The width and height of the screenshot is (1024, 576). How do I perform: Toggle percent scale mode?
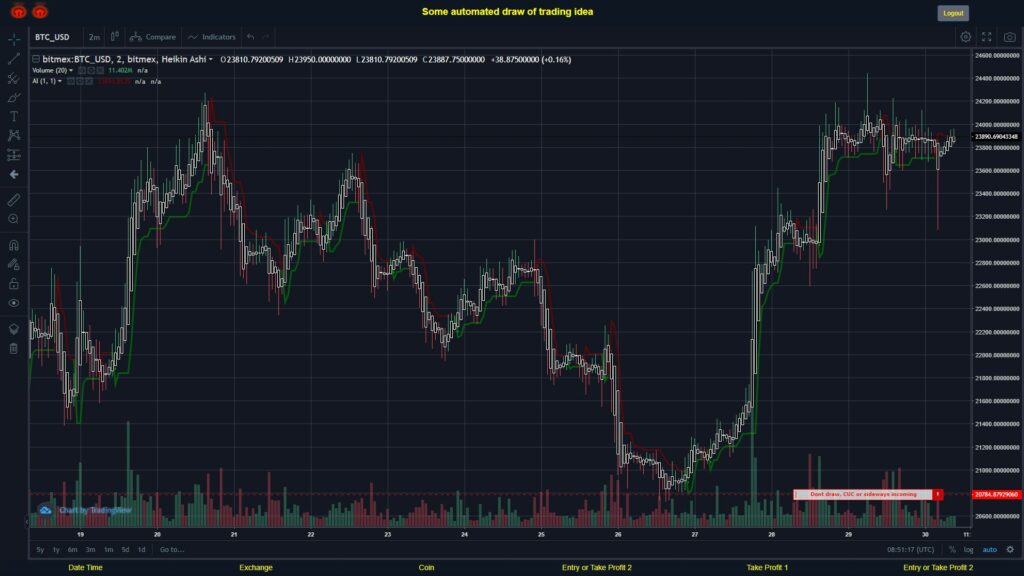(x=952, y=550)
